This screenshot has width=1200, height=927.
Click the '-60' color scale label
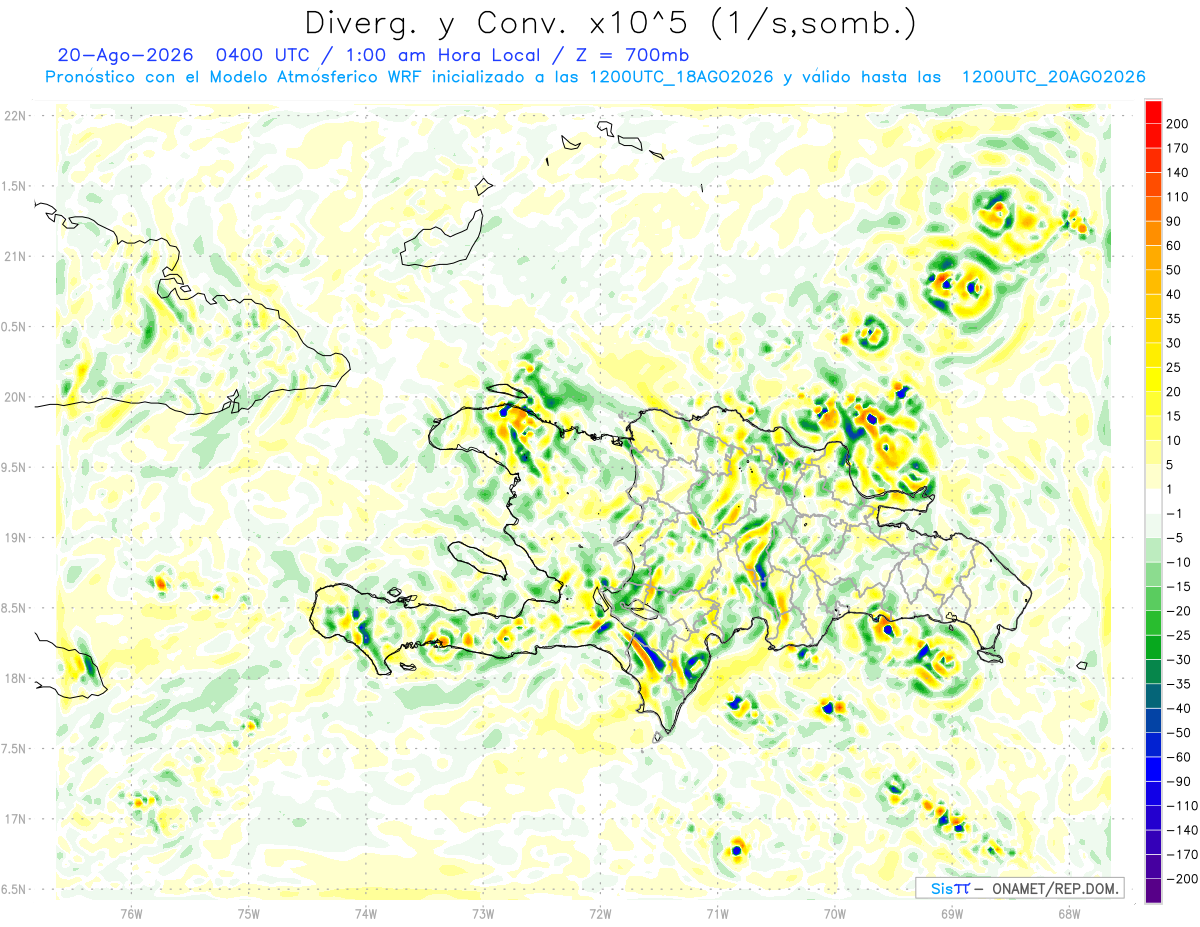pyautogui.click(x=1178, y=757)
